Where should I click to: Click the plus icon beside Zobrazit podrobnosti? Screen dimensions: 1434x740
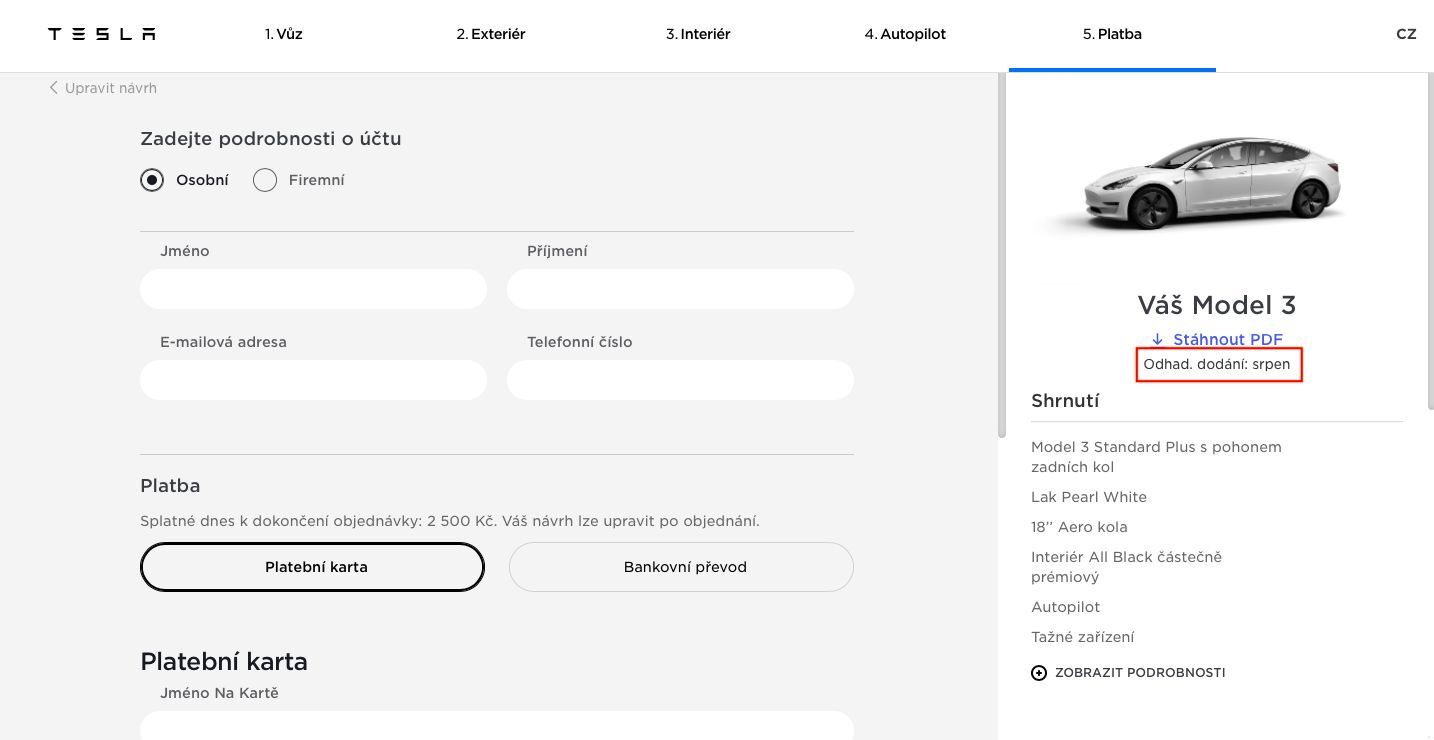point(1039,673)
